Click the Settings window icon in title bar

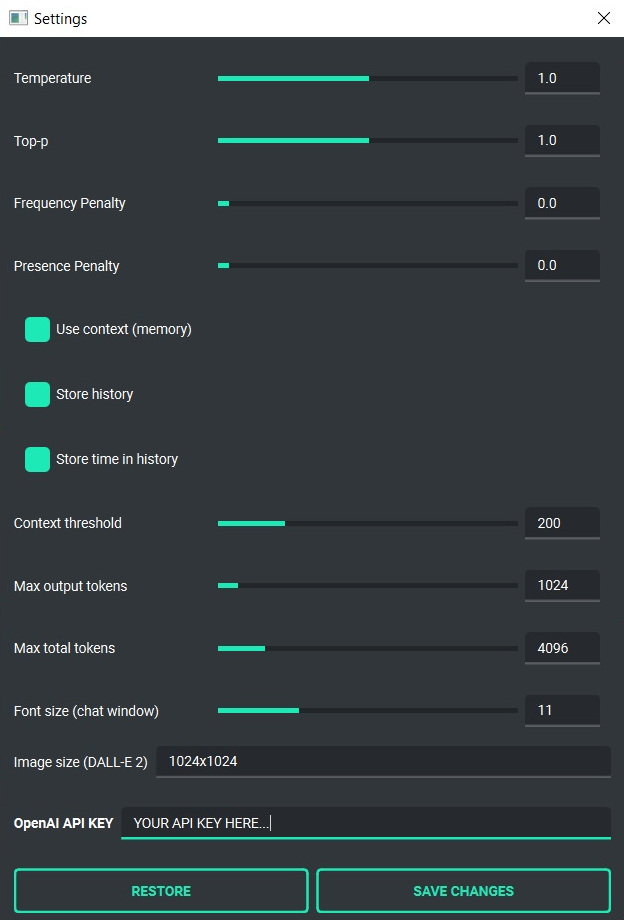pyautogui.click(x=18, y=18)
